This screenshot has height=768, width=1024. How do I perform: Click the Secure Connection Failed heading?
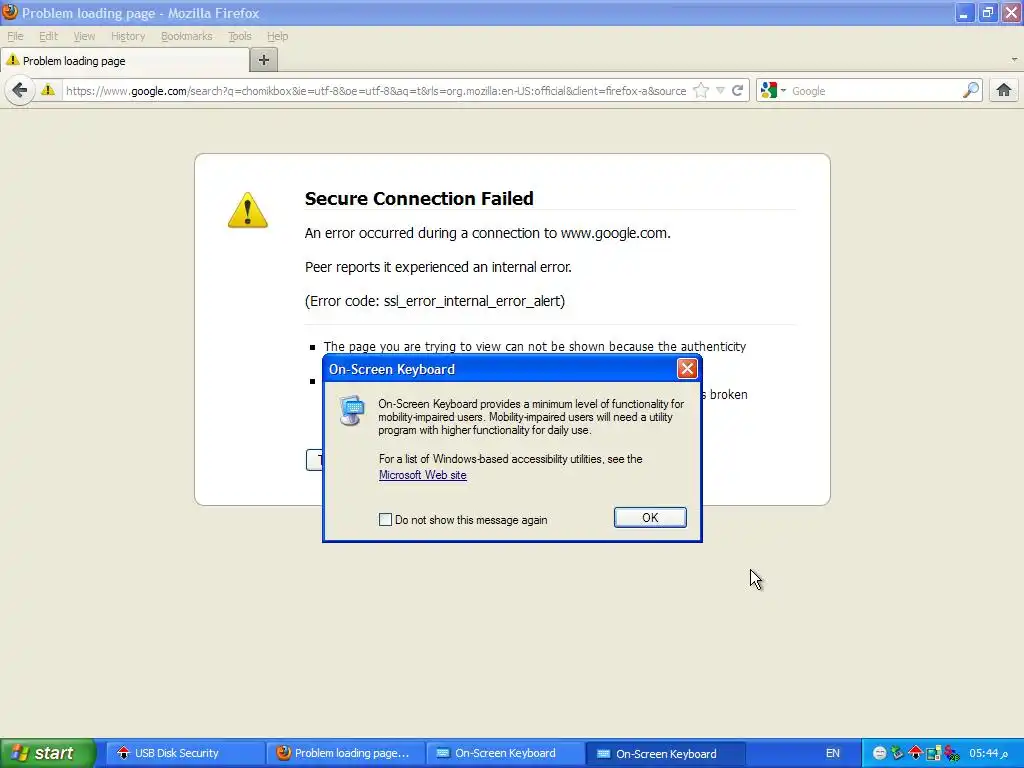click(419, 199)
